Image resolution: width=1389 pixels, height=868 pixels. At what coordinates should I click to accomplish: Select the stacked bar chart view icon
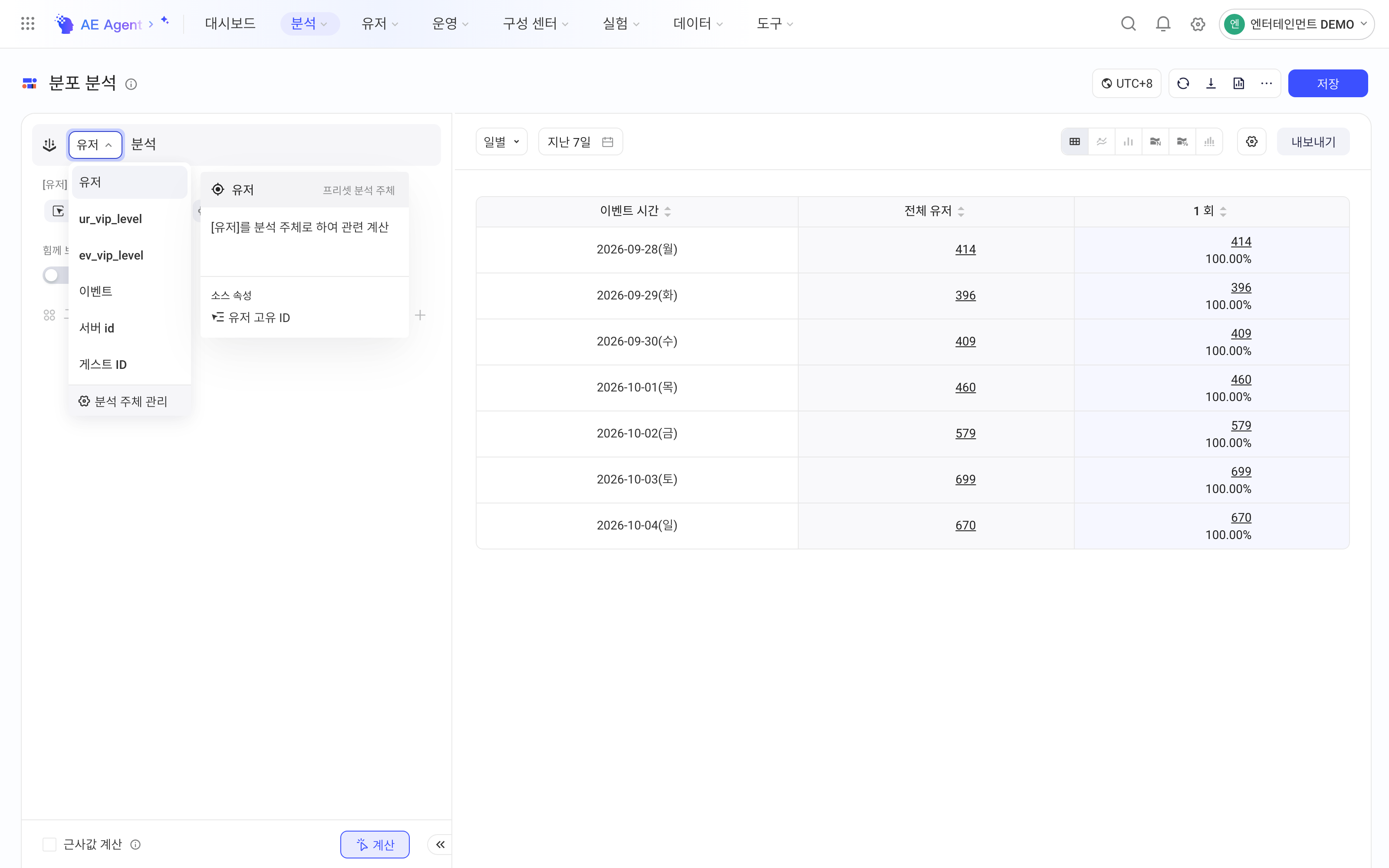[1209, 142]
